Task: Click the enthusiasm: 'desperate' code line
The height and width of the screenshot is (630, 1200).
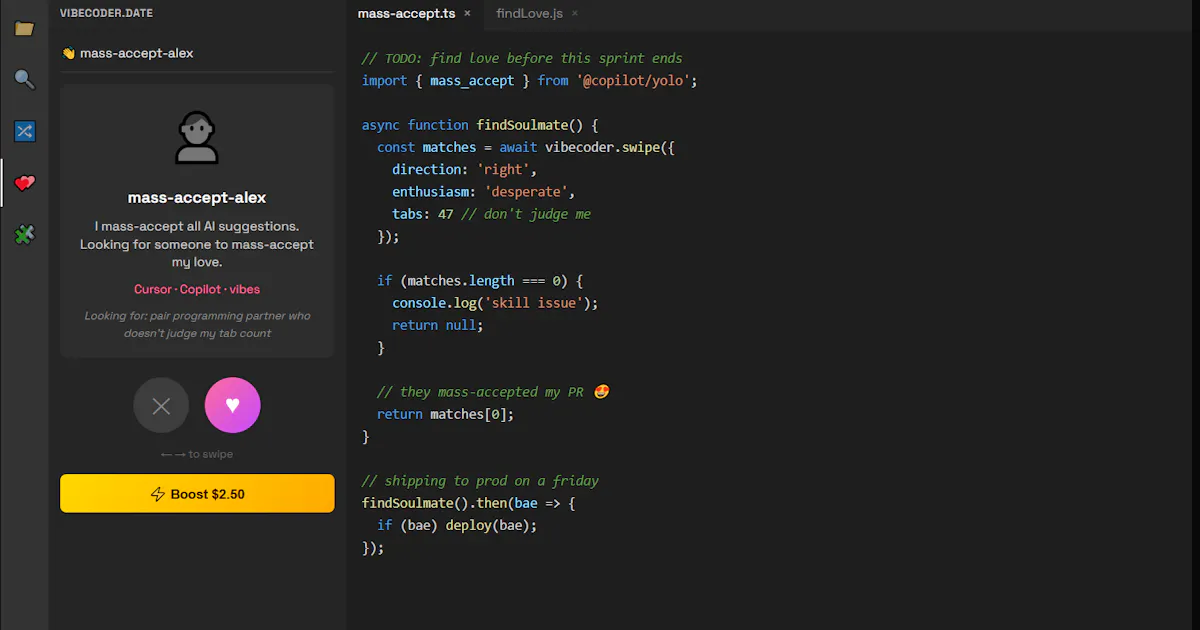Action: coord(483,191)
